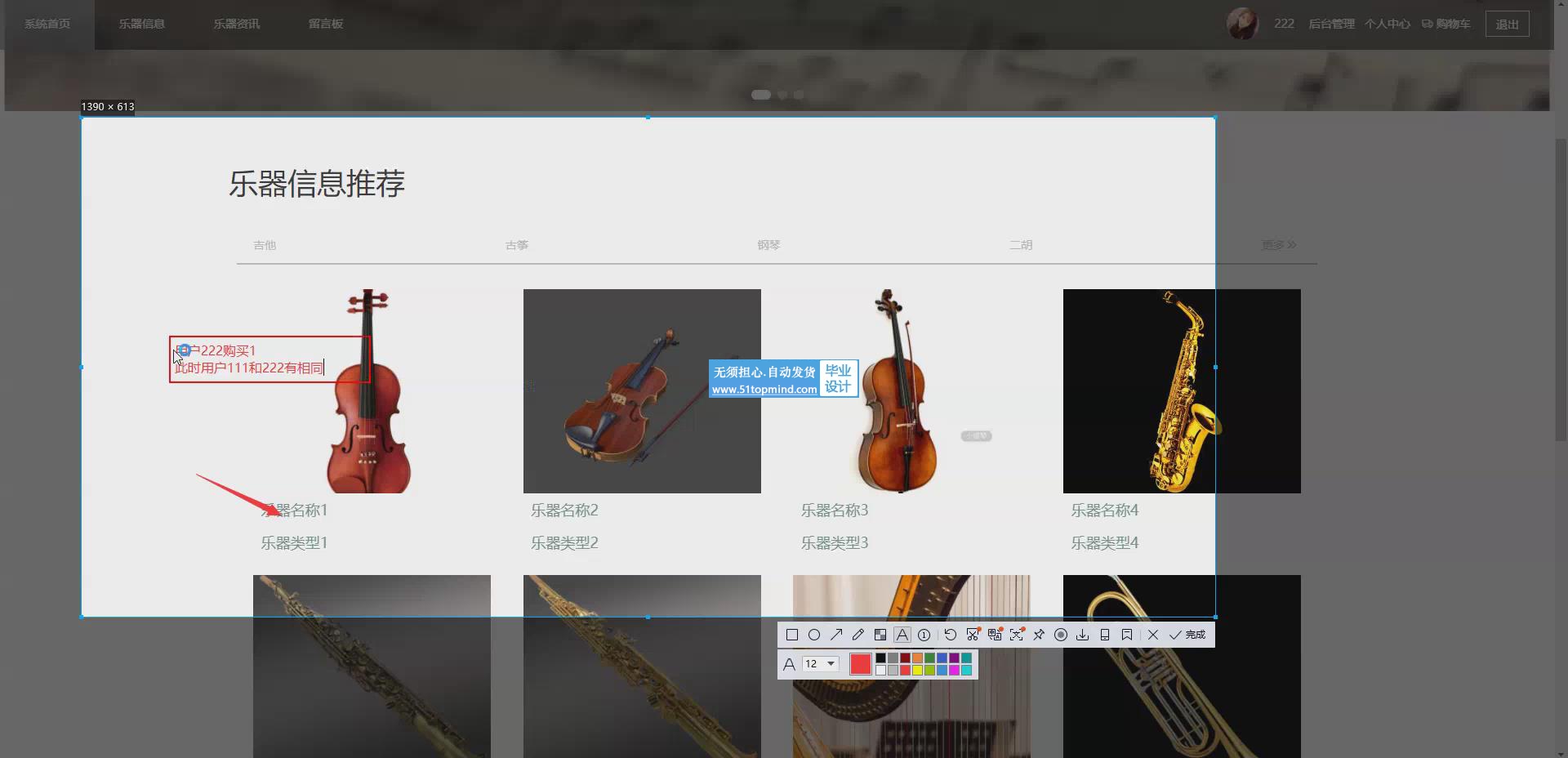Click the 乐器名称2 title text
The height and width of the screenshot is (758, 1568).
pos(564,511)
